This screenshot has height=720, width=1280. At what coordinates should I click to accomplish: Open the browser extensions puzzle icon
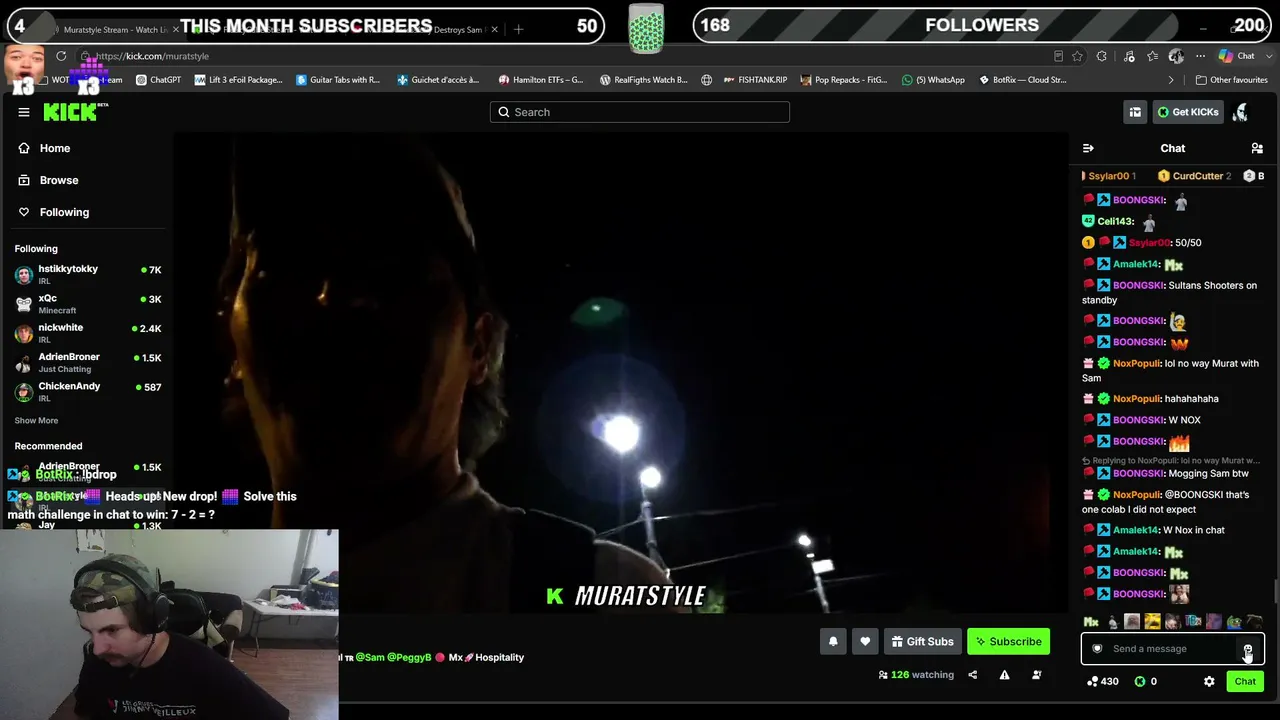pyautogui.click(x=1102, y=56)
